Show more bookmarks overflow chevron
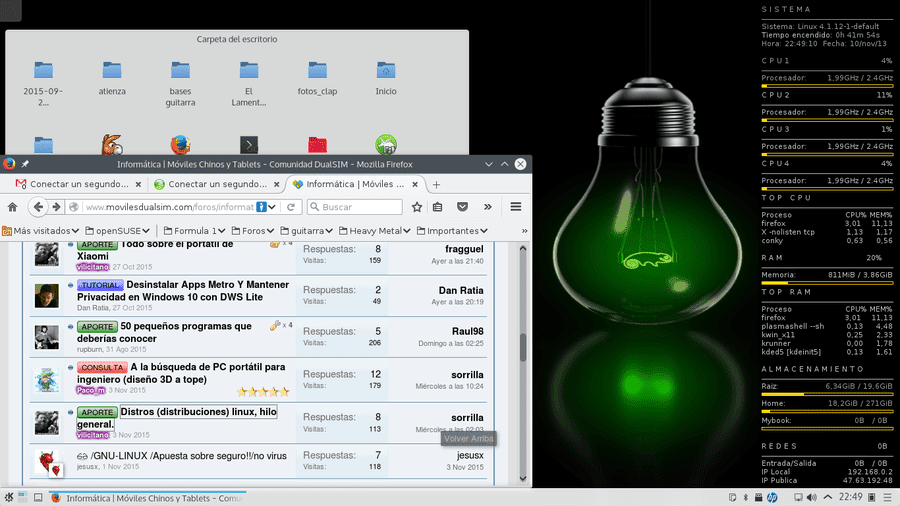 click(524, 231)
